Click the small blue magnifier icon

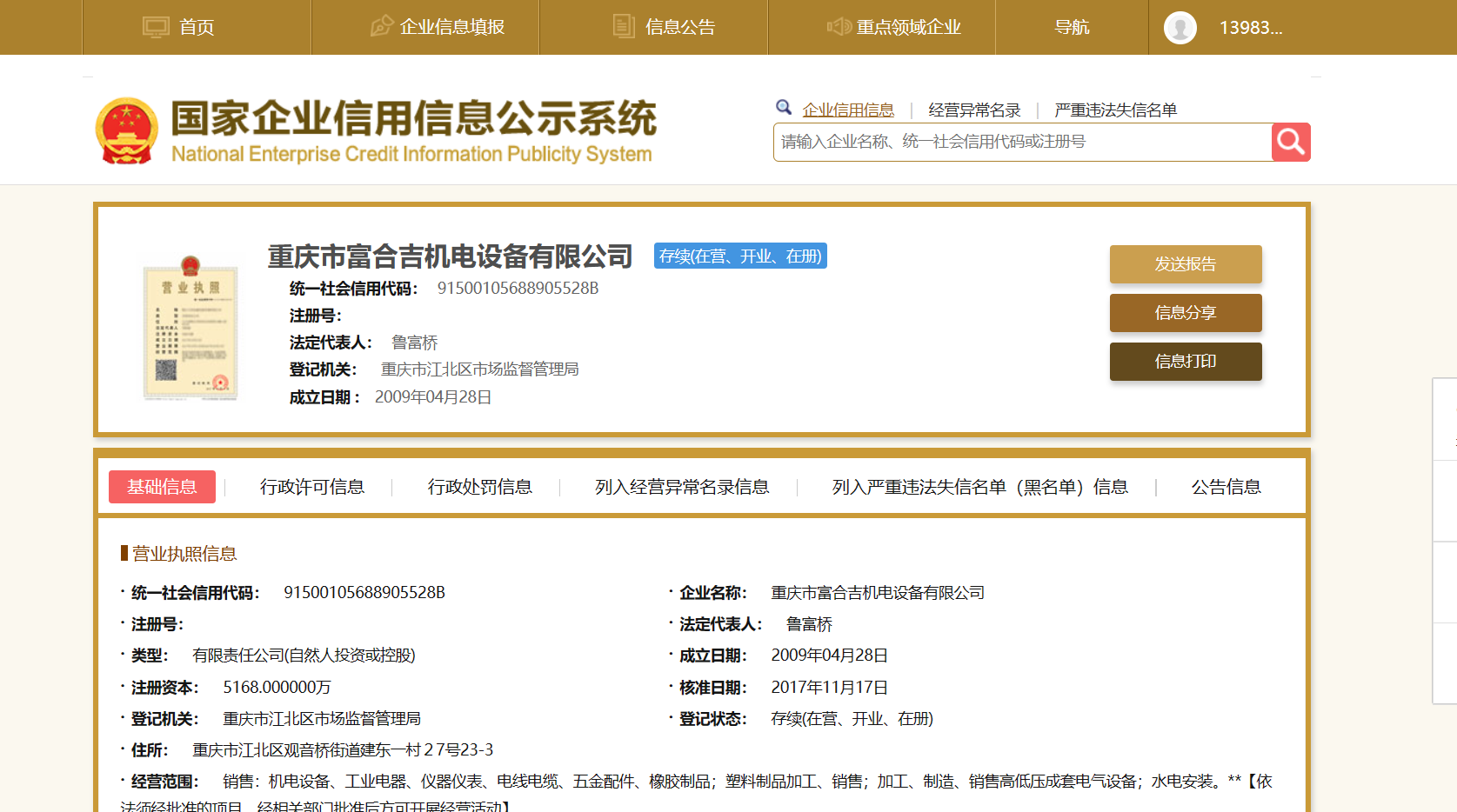pos(784,107)
